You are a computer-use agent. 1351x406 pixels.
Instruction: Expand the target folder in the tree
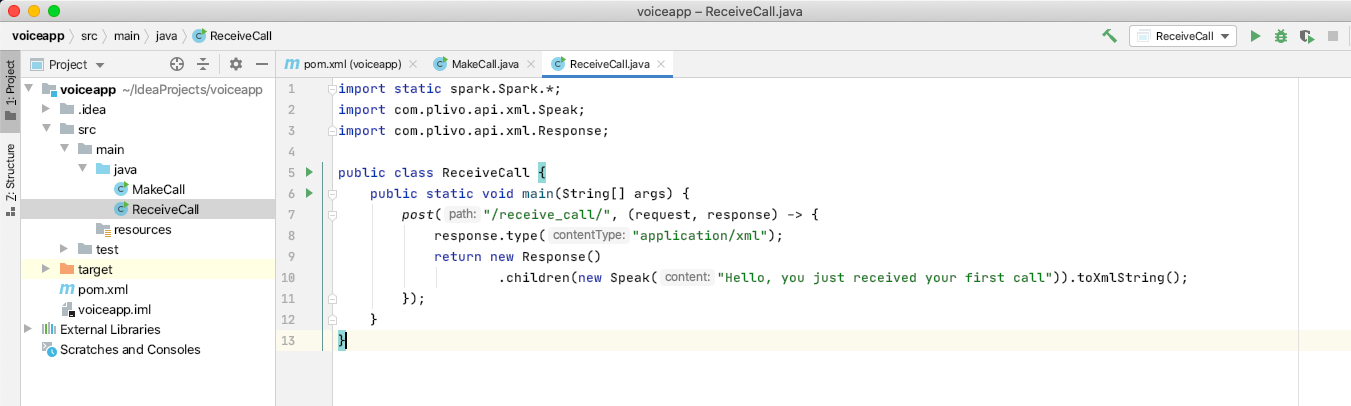(x=46, y=269)
